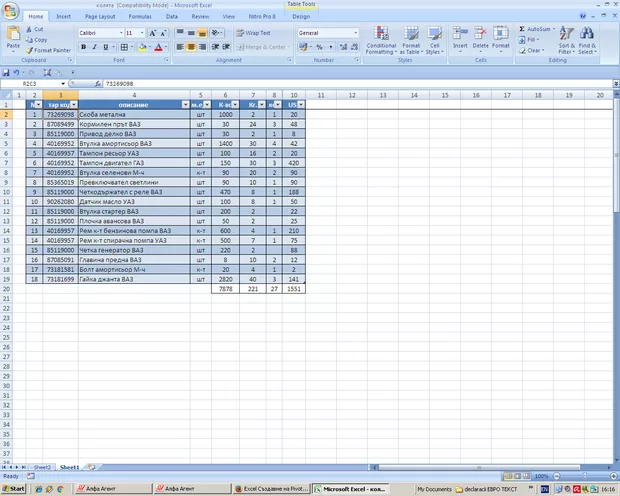The width and height of the screenshot is (620, 496).
Task: Toggle Bold formatting
Action: 81,47
